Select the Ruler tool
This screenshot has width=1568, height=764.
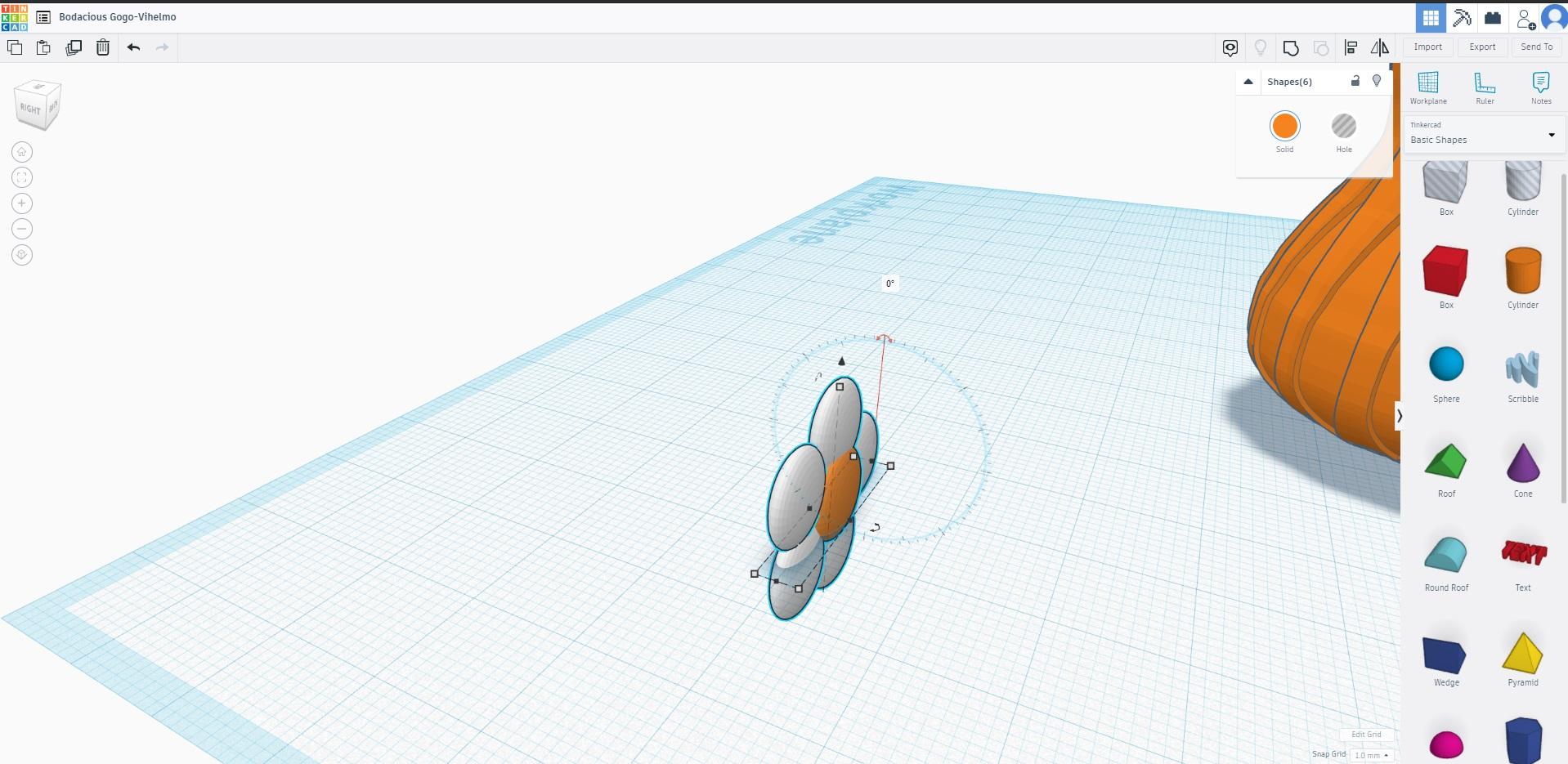tap(1485, 88)
